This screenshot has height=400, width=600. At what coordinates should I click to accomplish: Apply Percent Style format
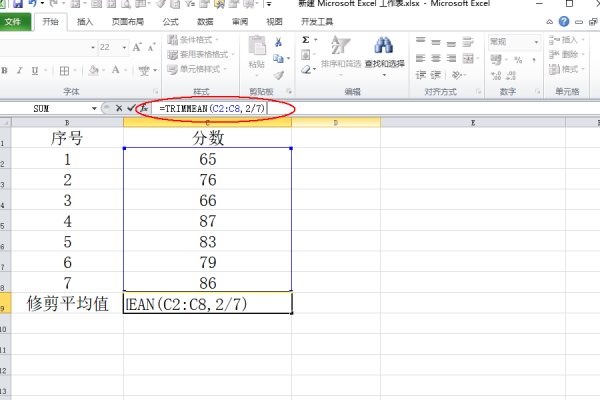pyautogui.click(x=518, y=60)
